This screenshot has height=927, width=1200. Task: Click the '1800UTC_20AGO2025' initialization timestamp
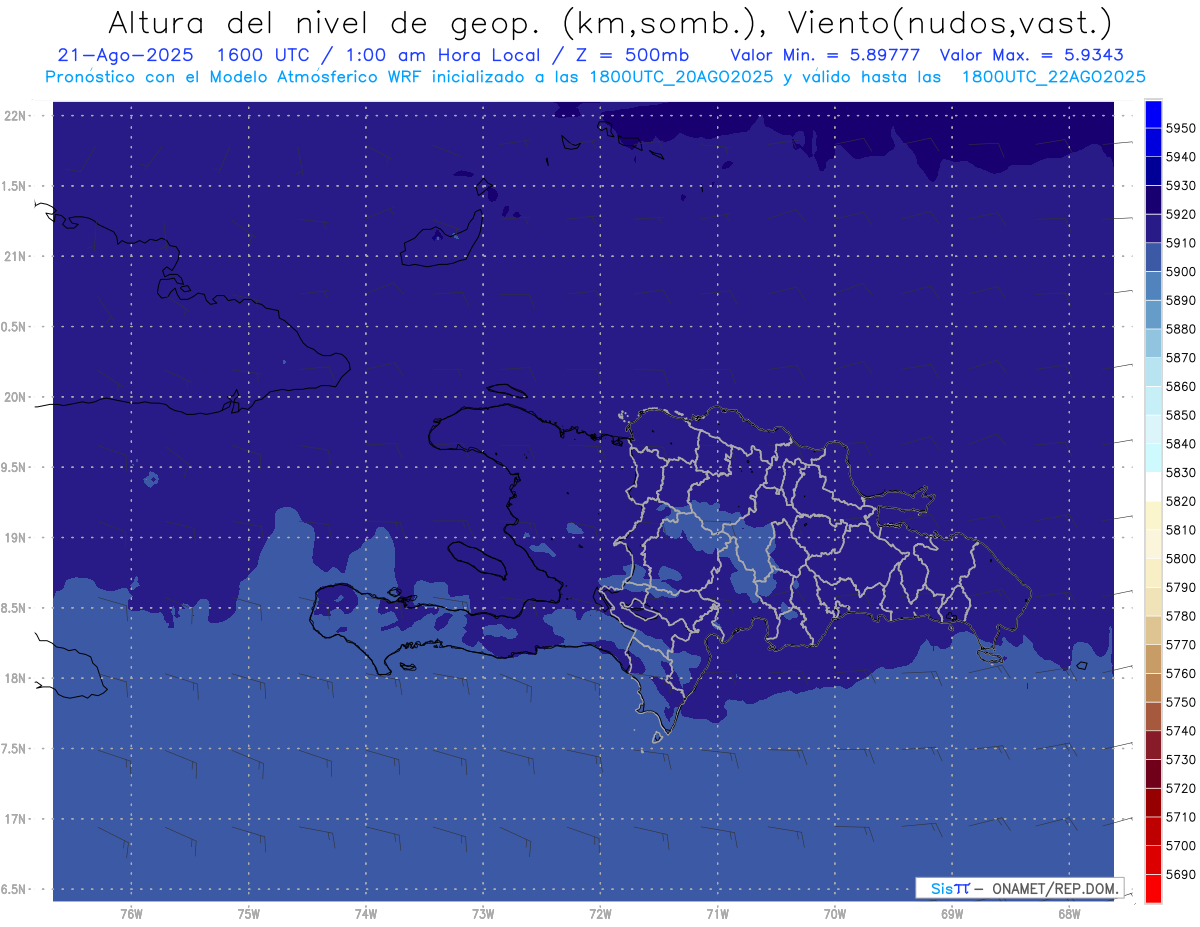click(681, 77)
